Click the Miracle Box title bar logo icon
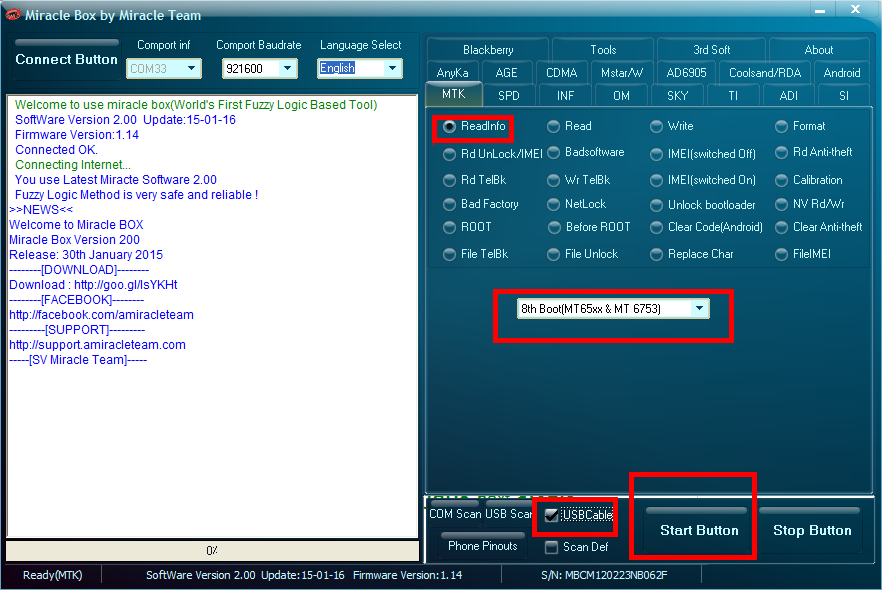 click(x=12, y=15)
